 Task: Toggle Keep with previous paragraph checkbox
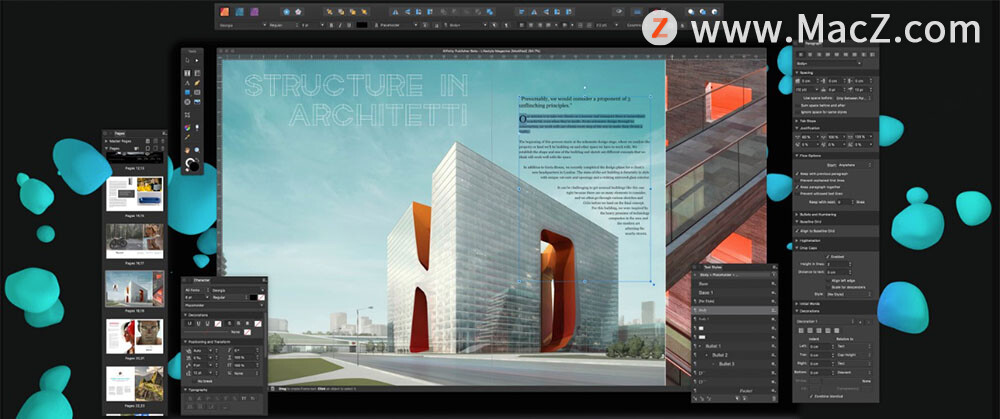797,174
